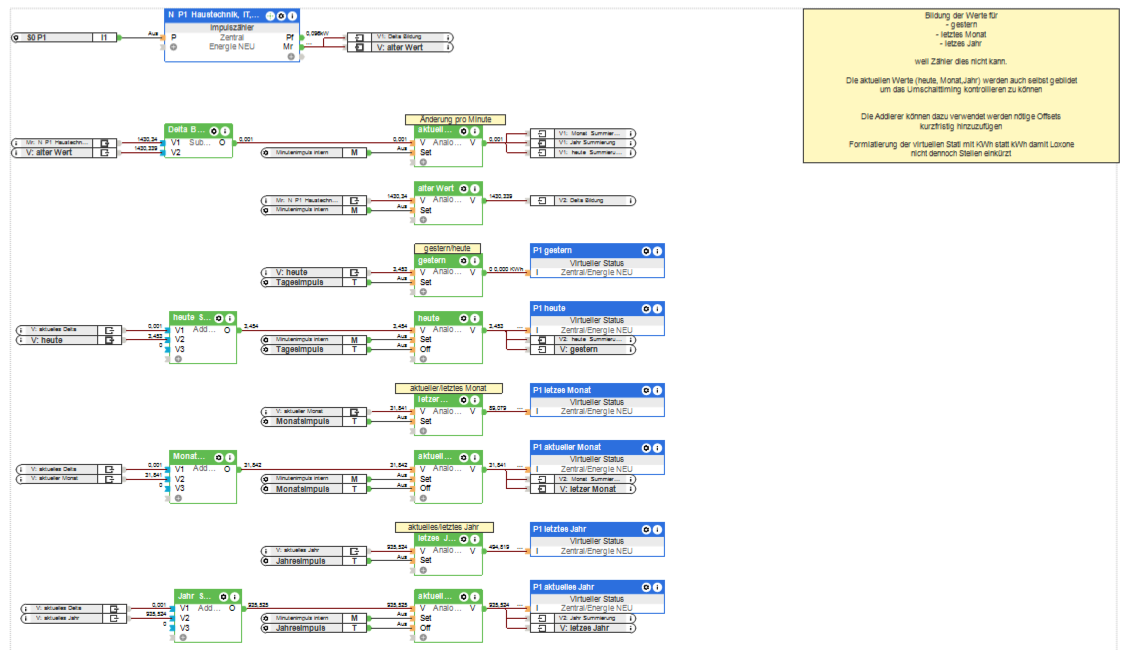This screenshot has width=1128, height=650.
Task: Expand more outputs on Impulszähler block right side
Action: pos(291,56)
